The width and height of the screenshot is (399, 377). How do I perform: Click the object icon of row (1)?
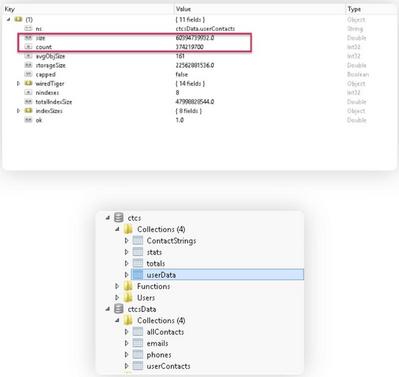click(x=19, y=19)
